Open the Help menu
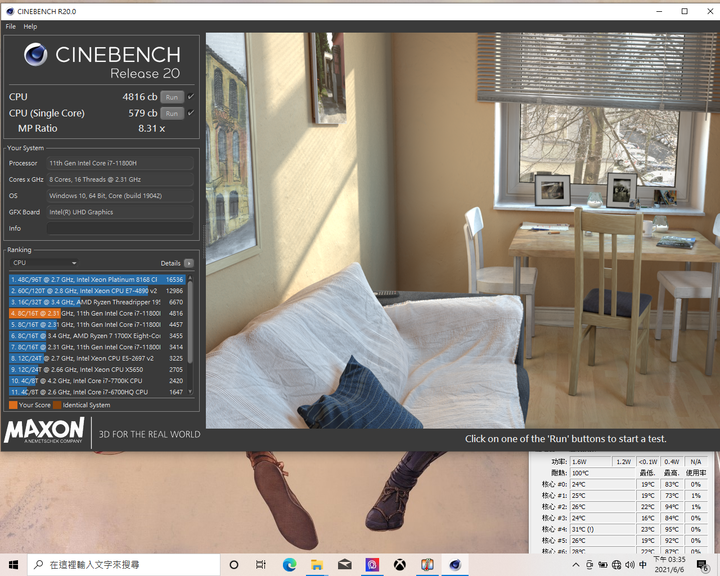Screen dimensions: 720x576 point(30,27)
